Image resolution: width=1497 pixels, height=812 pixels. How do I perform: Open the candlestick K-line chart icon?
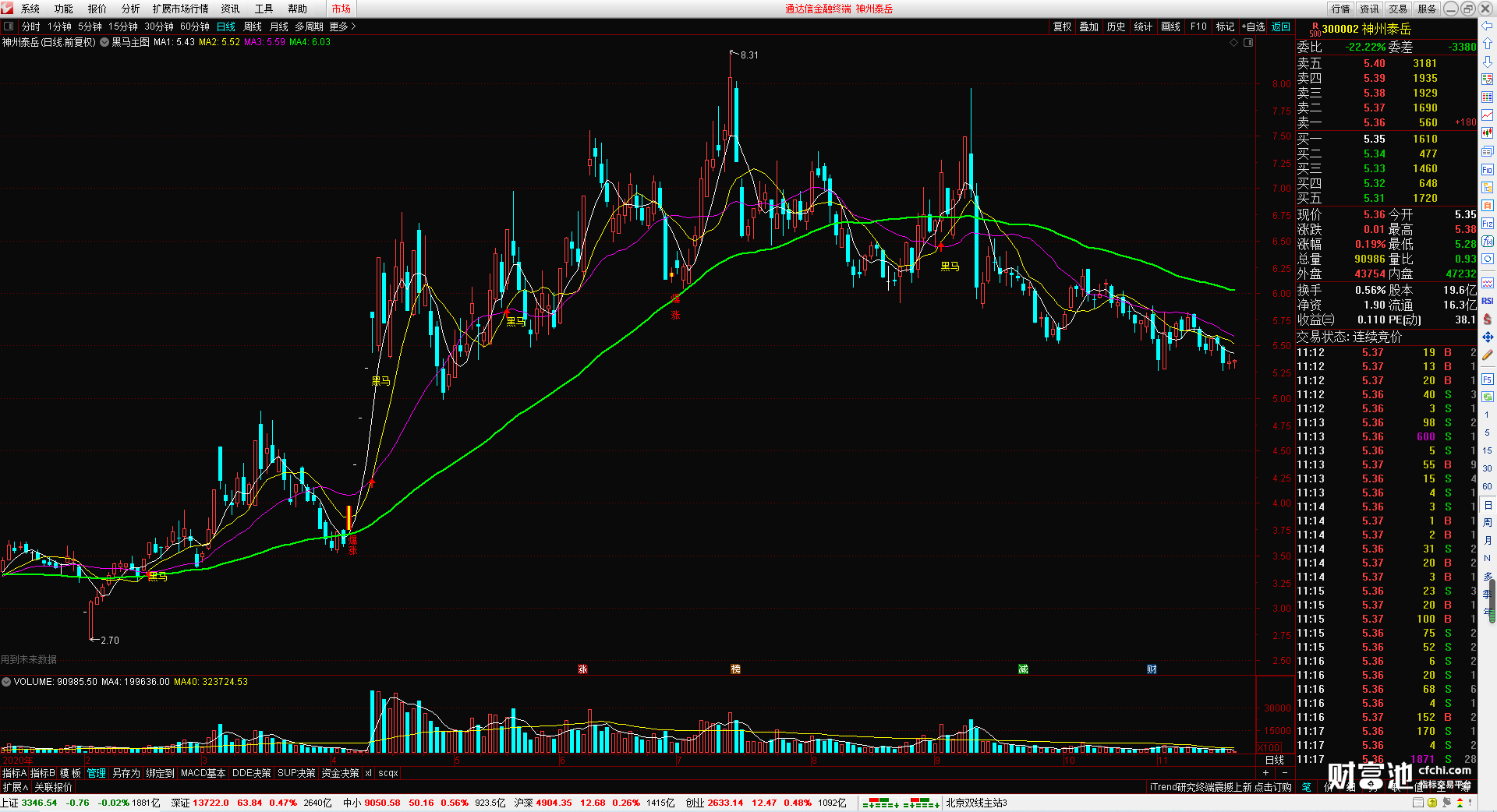(1487, 133)
